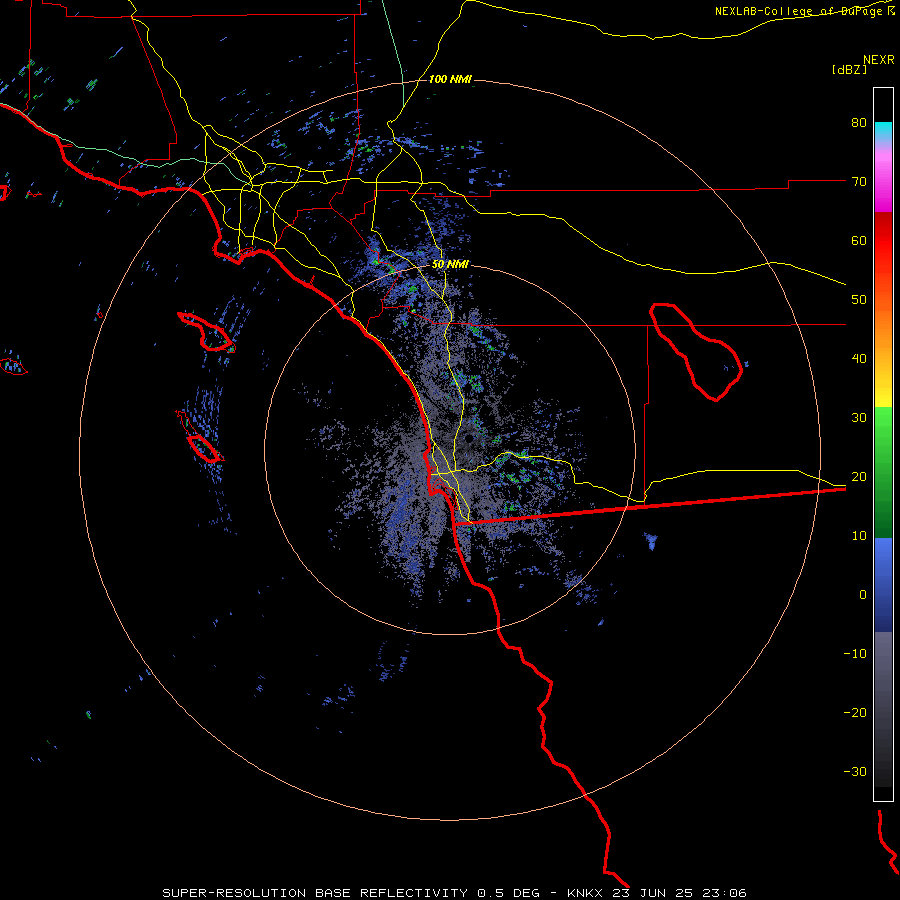
Task: Click the 60 value on dBZ scale
Action: click(x=859, y=240)
